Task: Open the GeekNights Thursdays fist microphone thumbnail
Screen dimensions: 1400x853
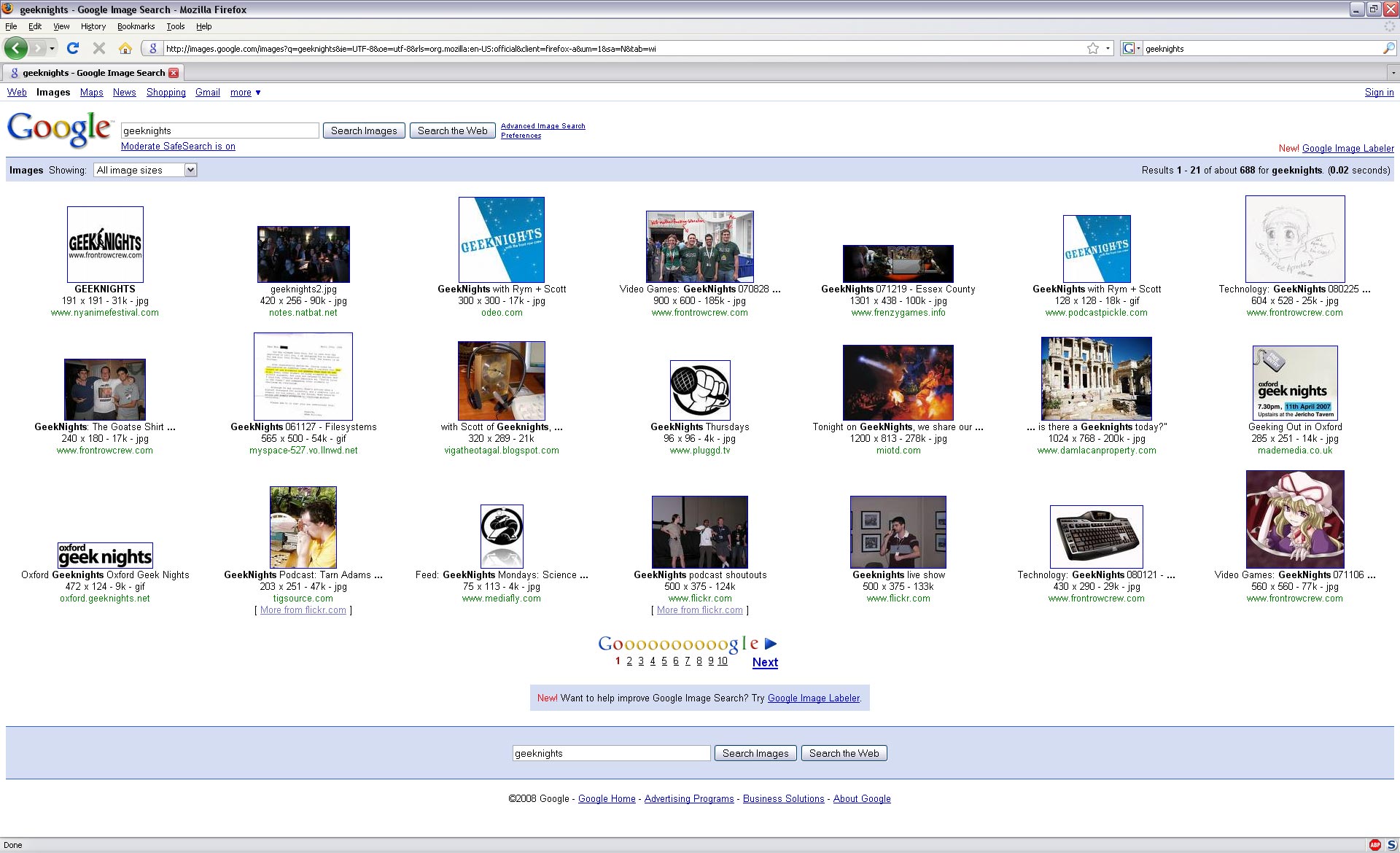Action: click(x=700, y=390)
